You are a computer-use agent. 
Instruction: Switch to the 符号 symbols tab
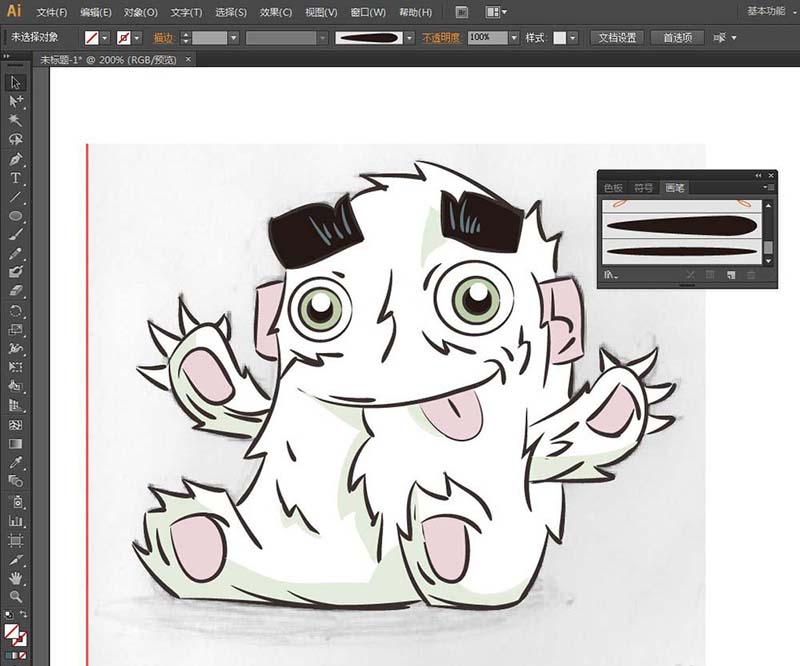[x=643, y=188]
